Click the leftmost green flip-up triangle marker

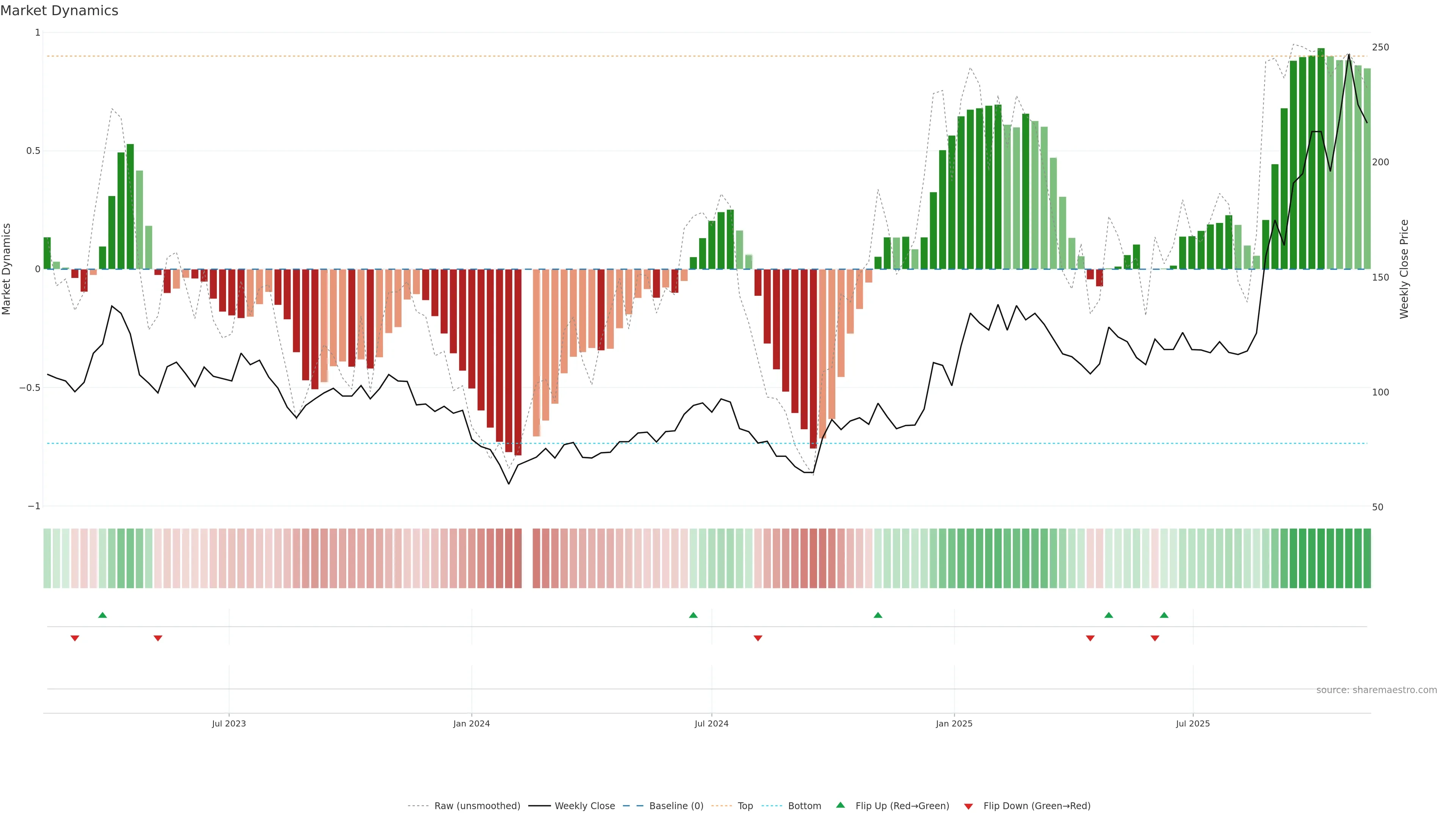(x=102, y=615)
